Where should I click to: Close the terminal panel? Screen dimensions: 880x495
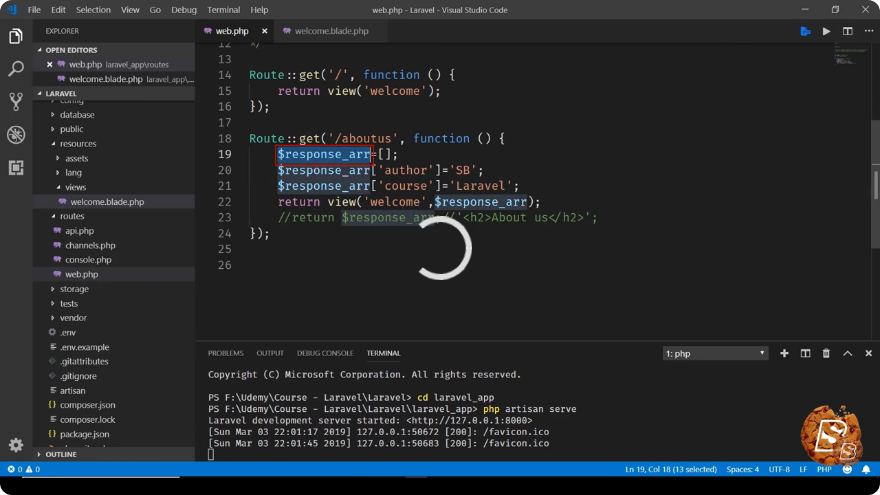(x=868, y=353)
